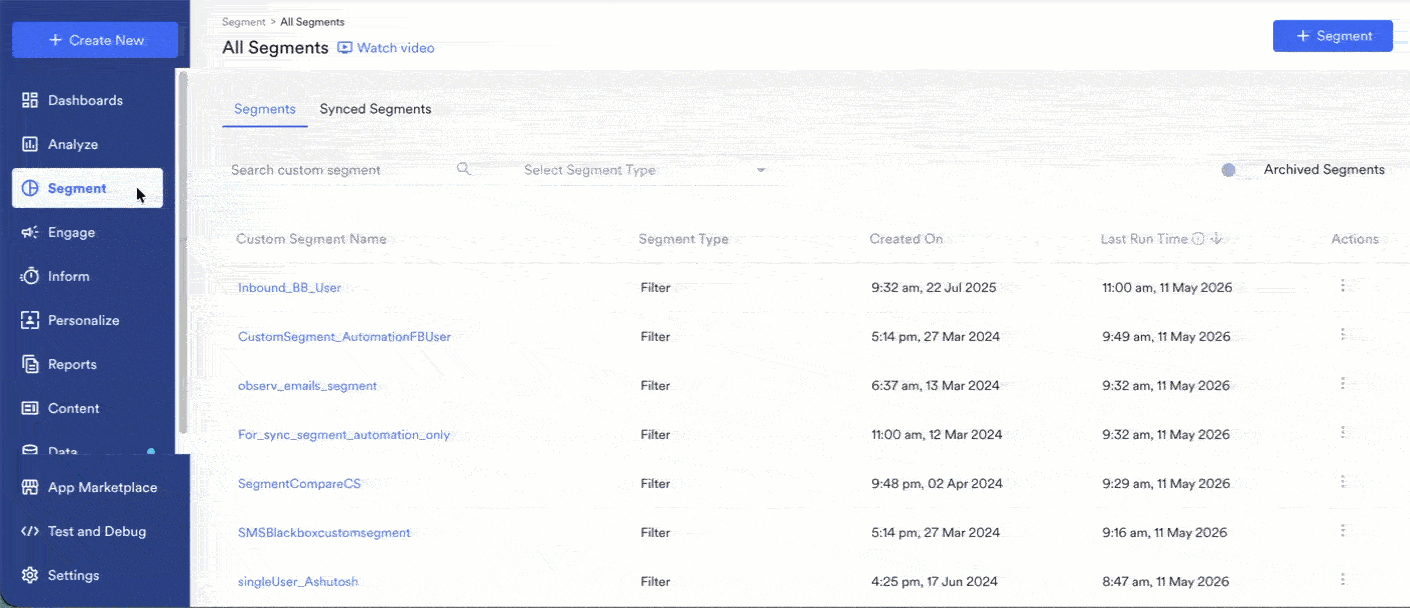This screenshot has width=1410, height=608.
Task: Click the 9:32 am, 22 Jul 2025 cell
Action: tap(934, 287)
